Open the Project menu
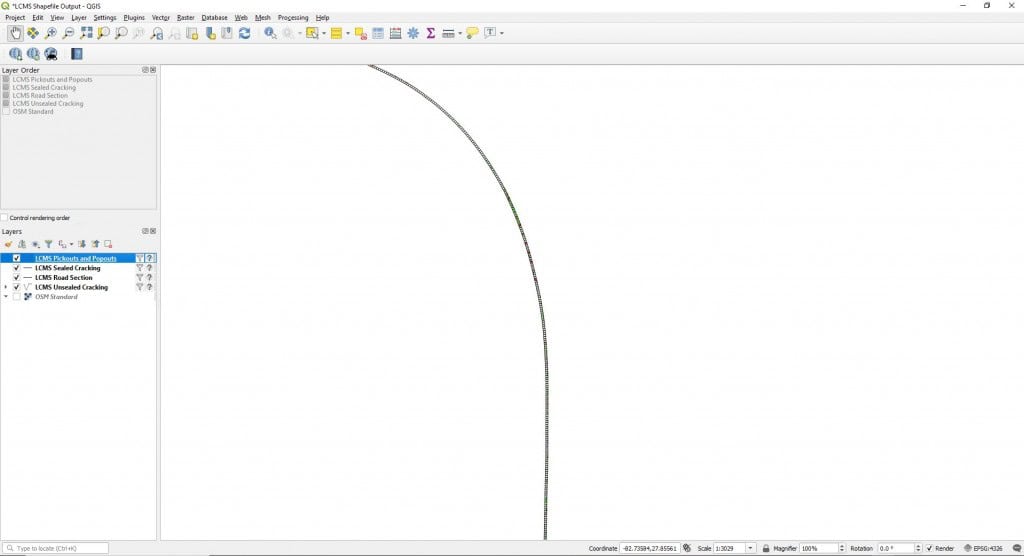This screenshot has height=556, width=1024. tap(15, 18)
